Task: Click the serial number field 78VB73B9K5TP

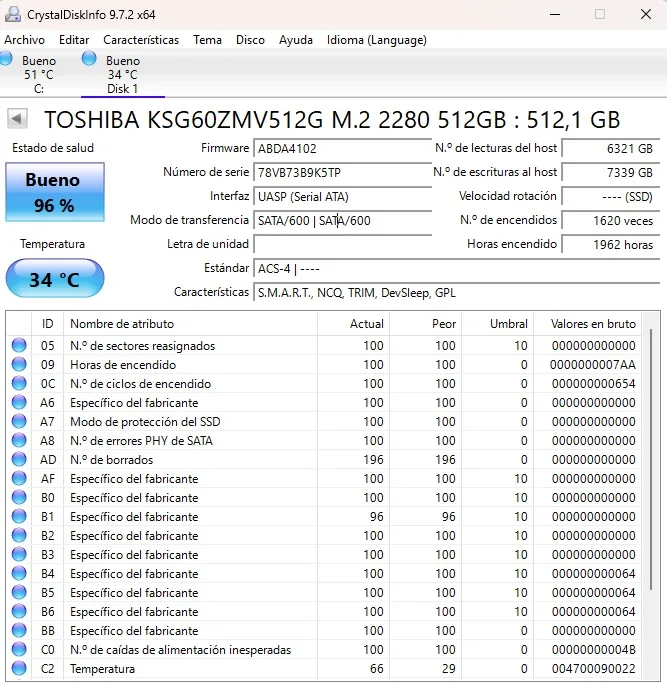Action: (342, 172)
